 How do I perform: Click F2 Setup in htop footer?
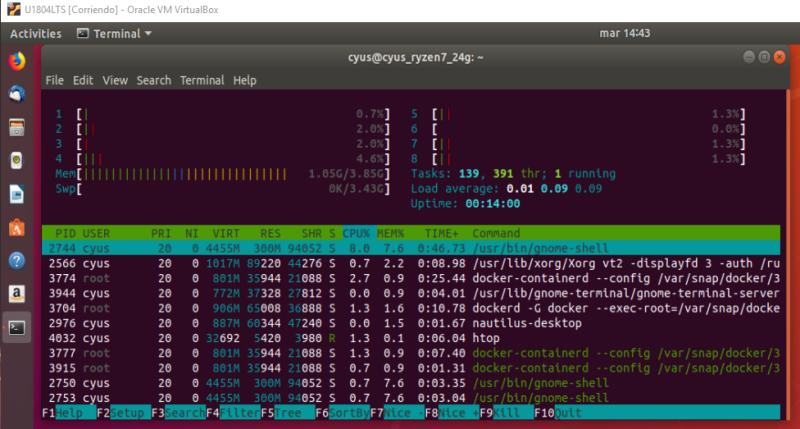(x=123, y=413)
